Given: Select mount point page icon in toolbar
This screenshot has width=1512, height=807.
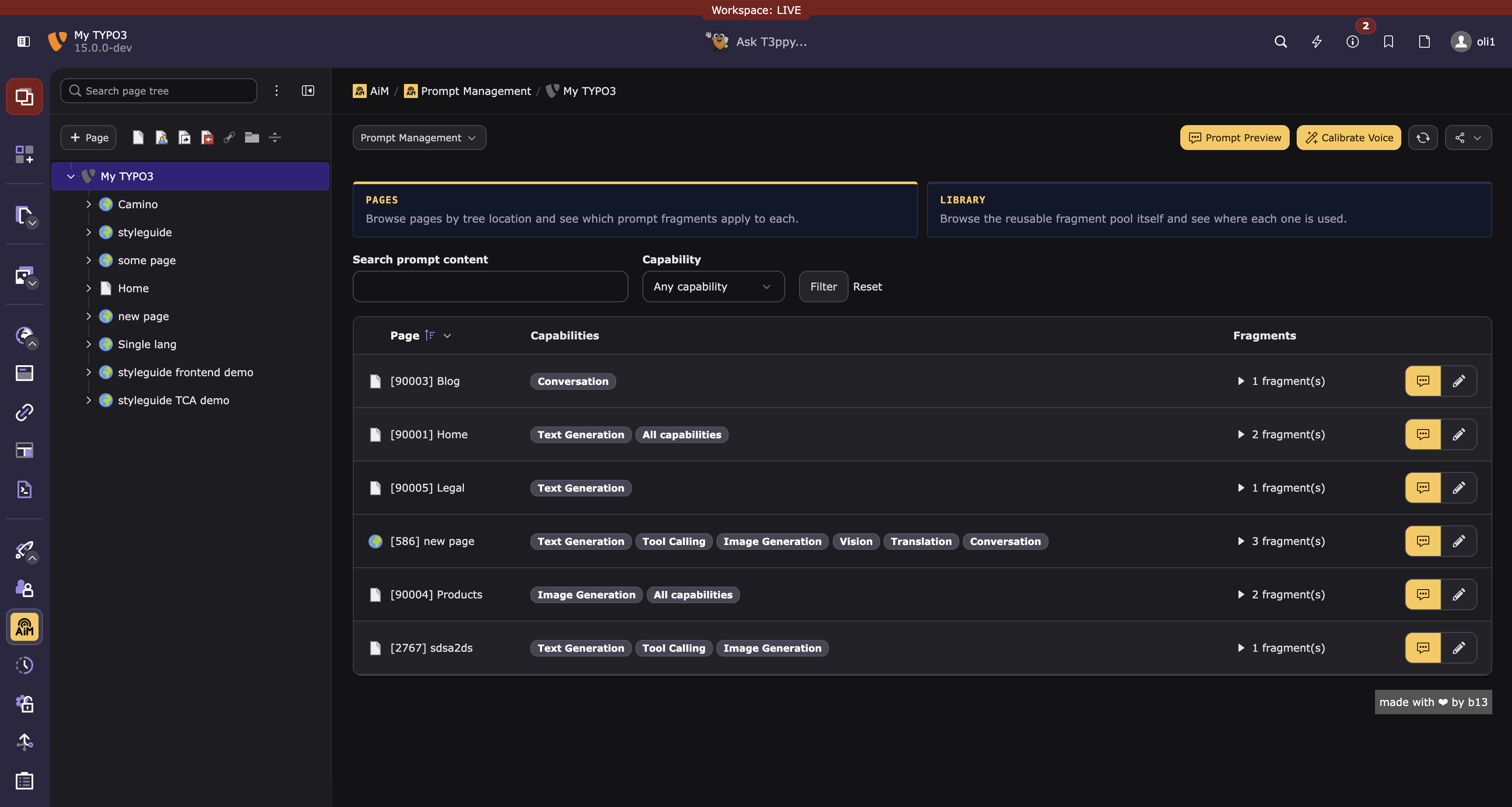Looking at the screenshot, I should pyautogui.click(x=207, y=138).
